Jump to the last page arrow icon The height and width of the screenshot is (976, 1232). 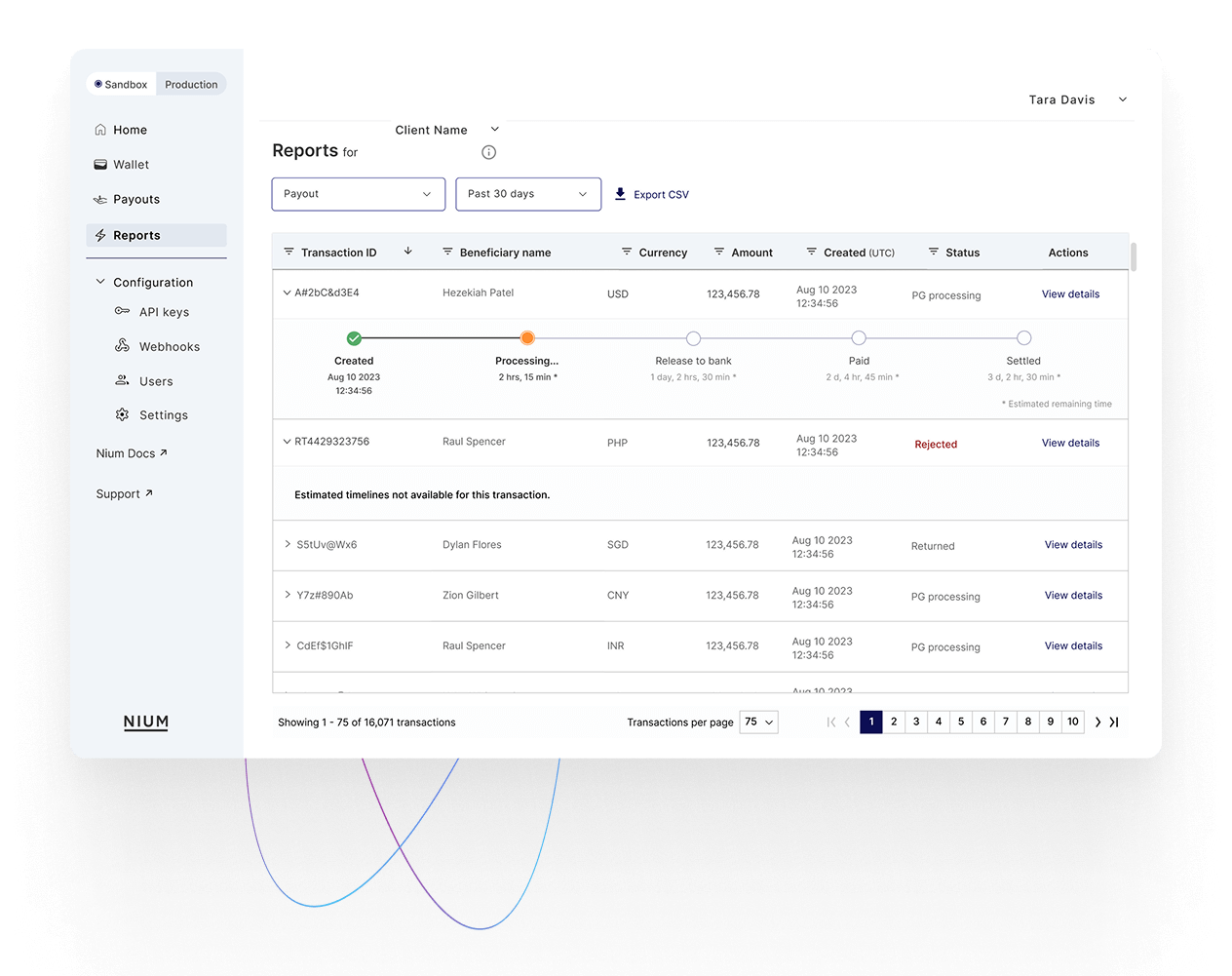[1114, 722]
